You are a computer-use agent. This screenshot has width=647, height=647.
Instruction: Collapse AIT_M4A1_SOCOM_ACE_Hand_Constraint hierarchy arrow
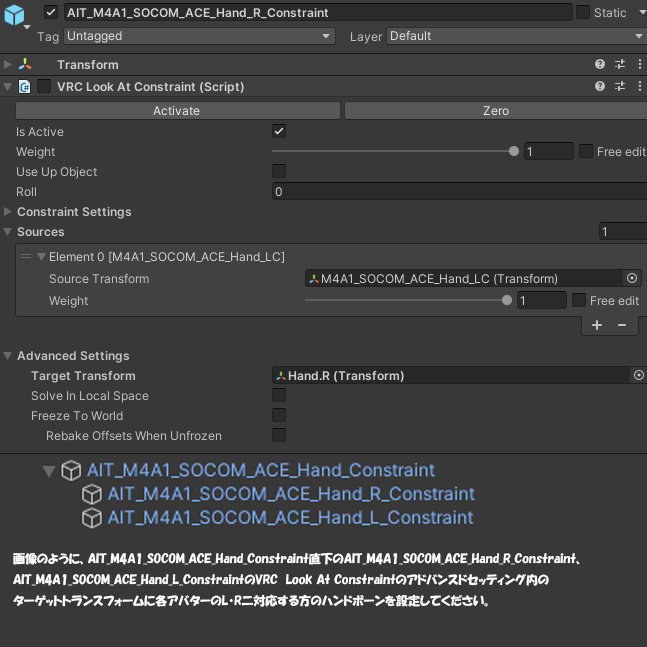pos(49,471)
